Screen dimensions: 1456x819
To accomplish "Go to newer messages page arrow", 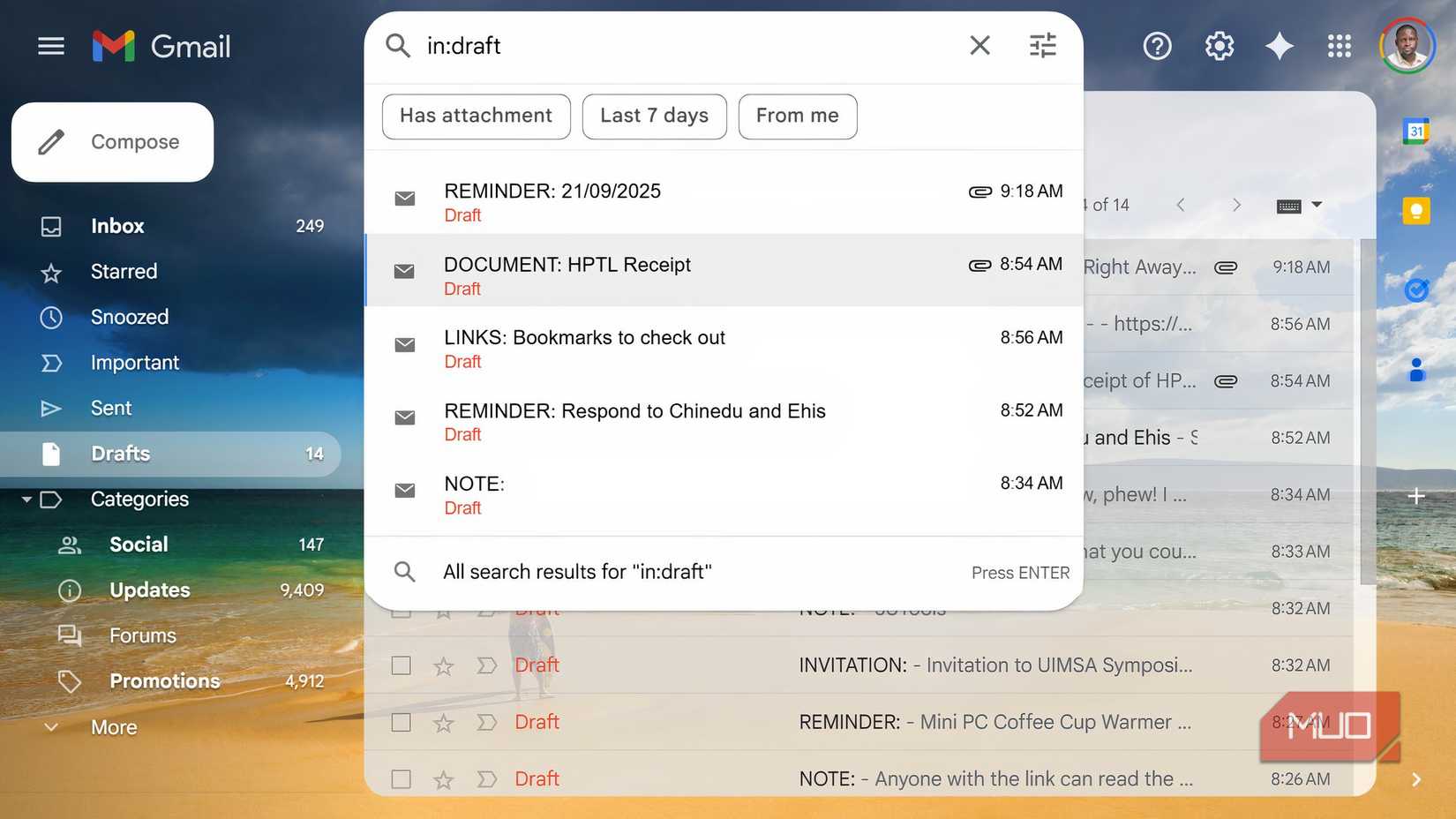I will tap(1180, 205).
